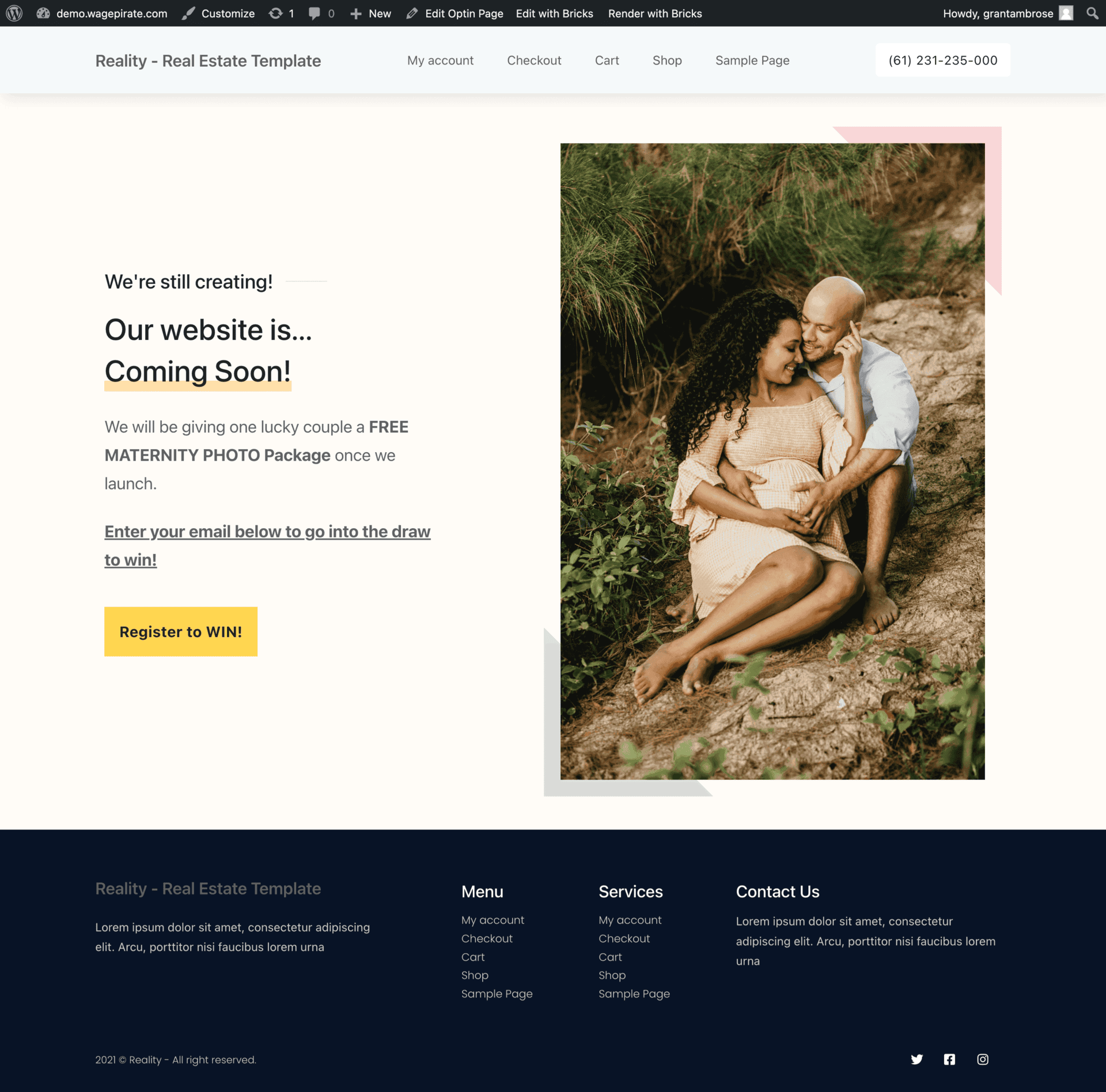1106x1092 pixels.
Task: Click the maternity couple photo
Action: 772,461
